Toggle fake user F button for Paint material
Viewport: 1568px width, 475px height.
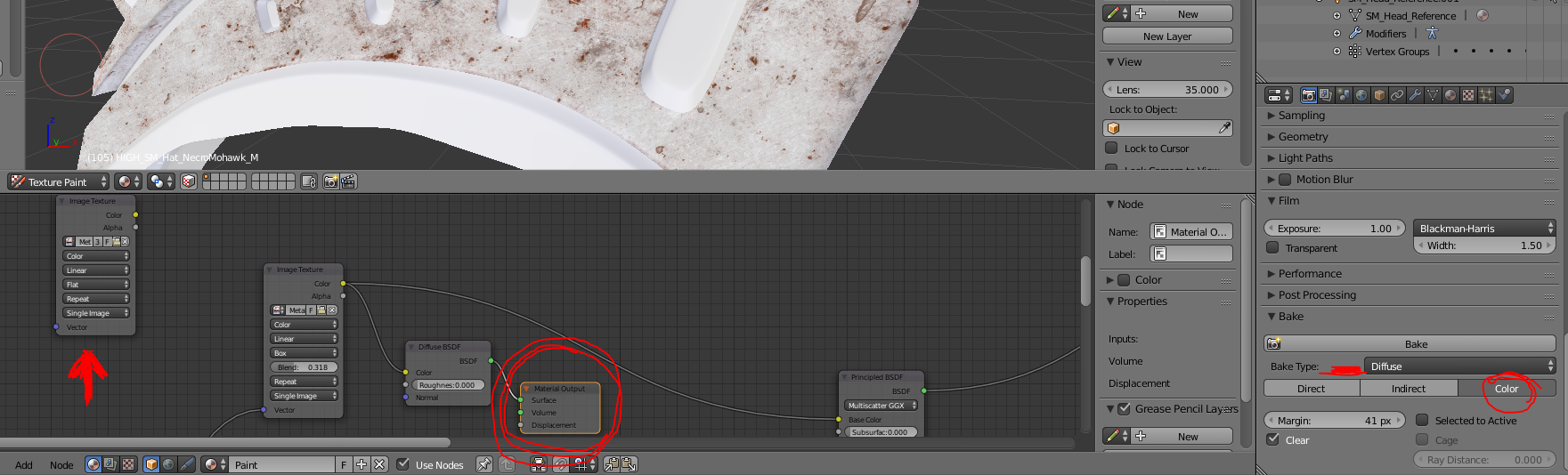(344, 464)
